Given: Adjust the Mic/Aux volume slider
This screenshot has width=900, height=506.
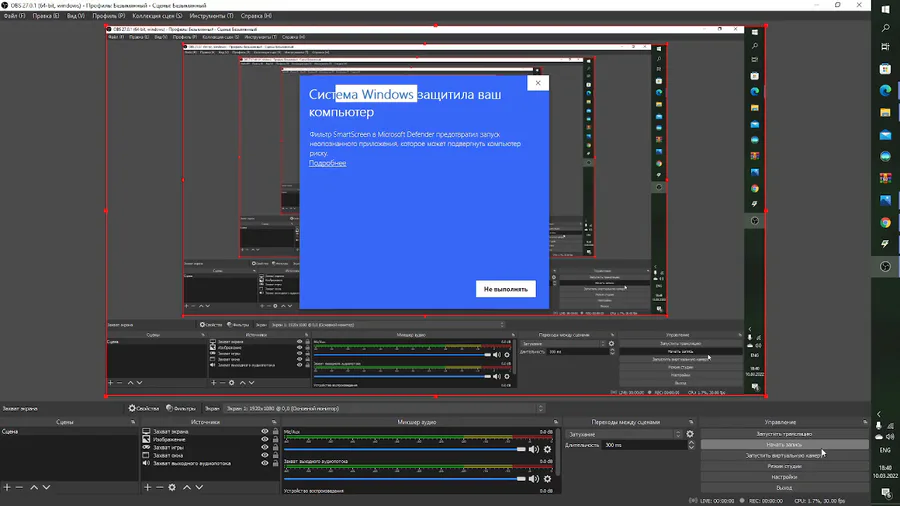Looking at the screenshot, I should (x=405, y=449).
